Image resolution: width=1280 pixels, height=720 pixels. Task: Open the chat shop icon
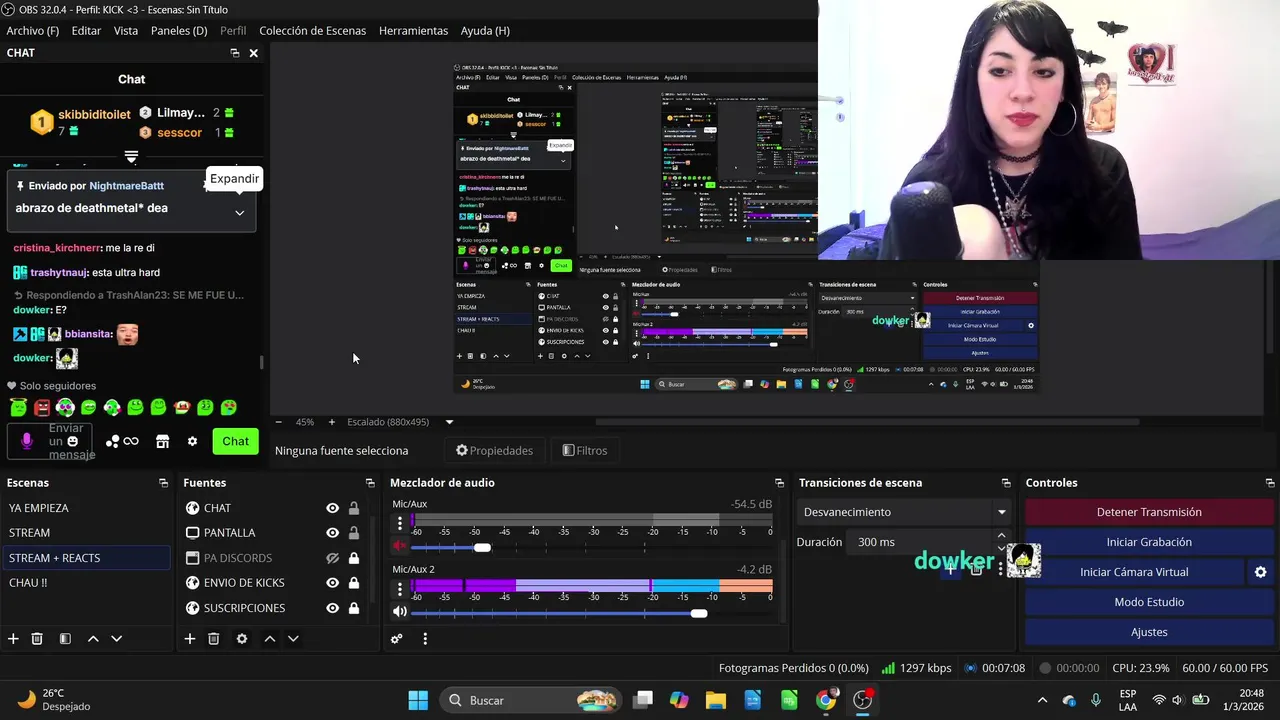tap(163, 441)
